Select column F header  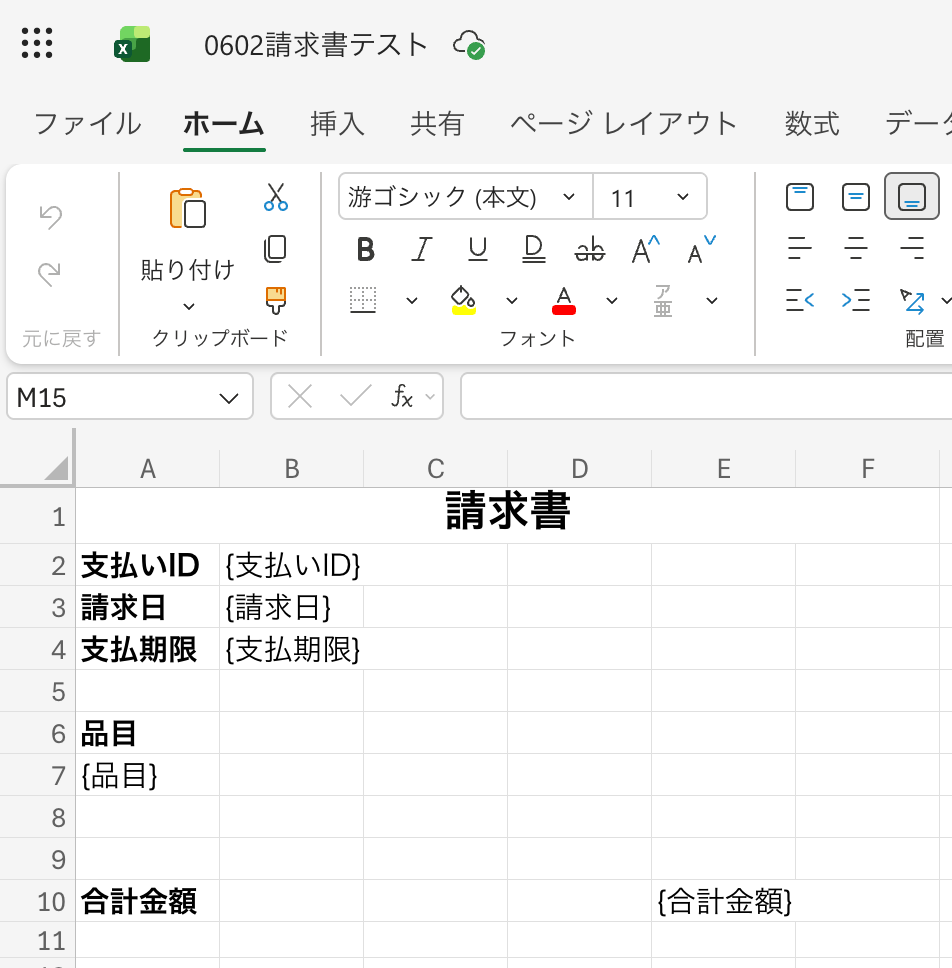[x=867, y=469]
